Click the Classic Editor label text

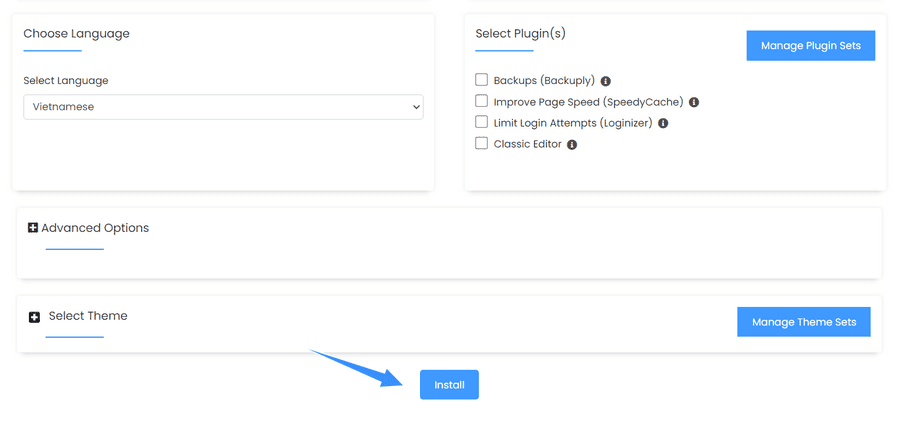[527, 144]
